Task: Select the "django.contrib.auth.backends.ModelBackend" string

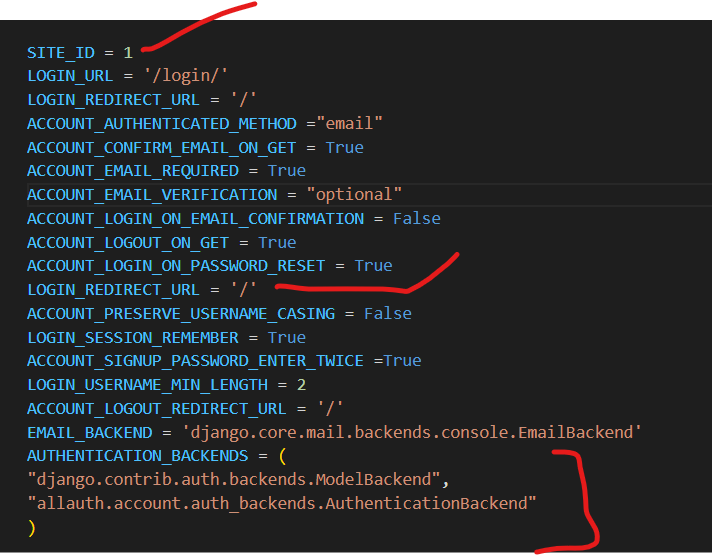Action: click(234, 480)
